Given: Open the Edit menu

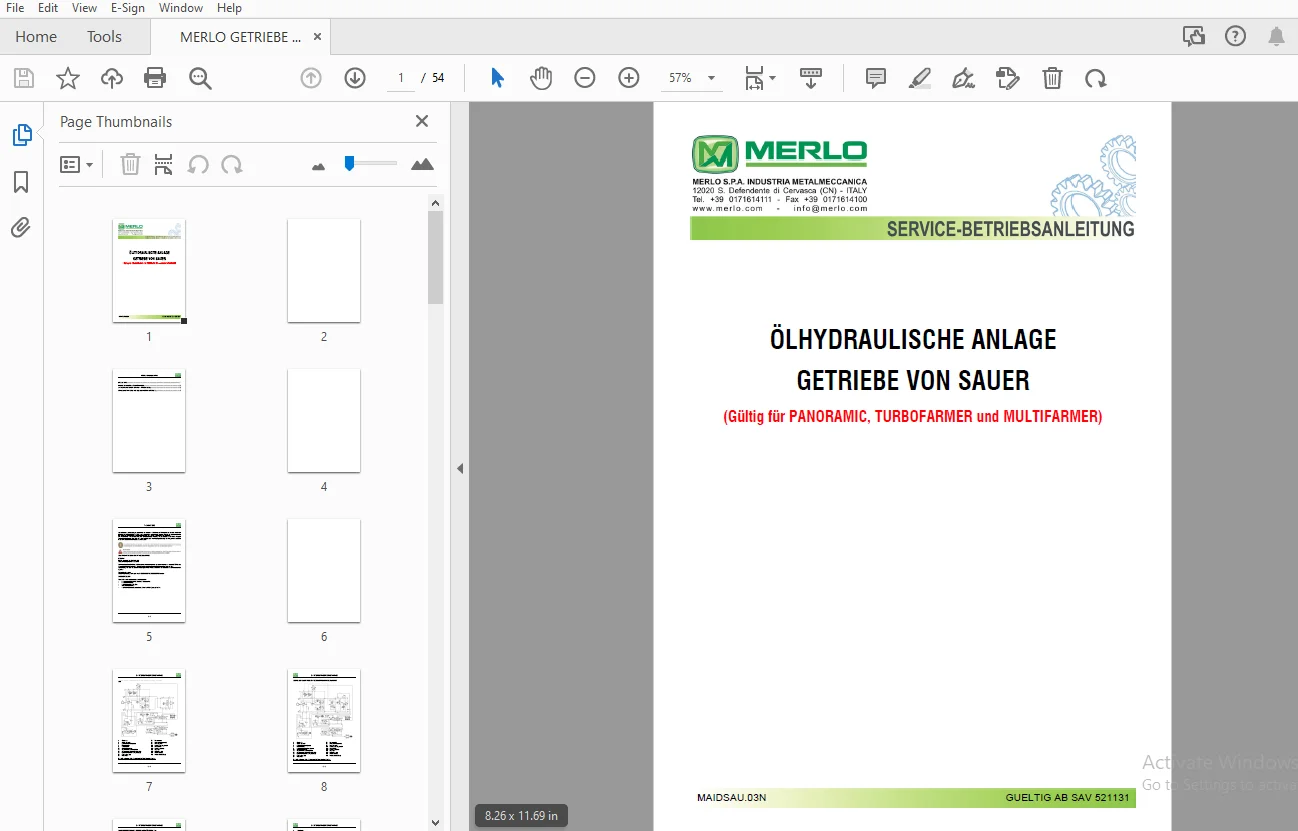Looking at the screenshot, I should coord(48,8).
